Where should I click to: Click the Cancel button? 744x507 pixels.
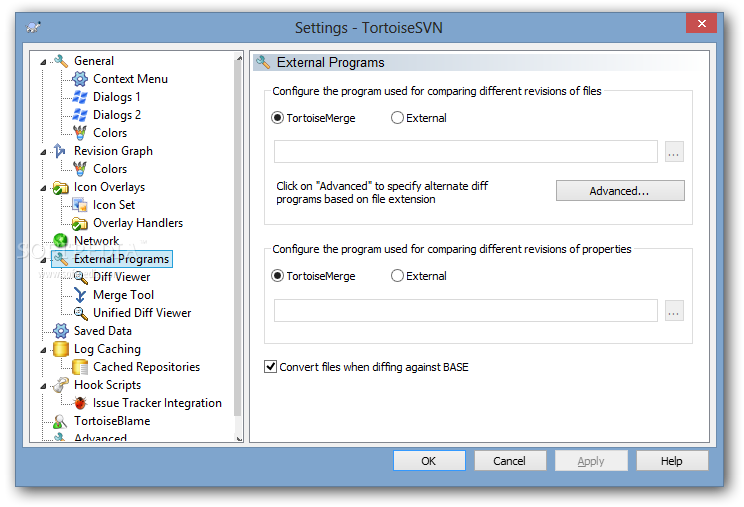pos(510,461)
